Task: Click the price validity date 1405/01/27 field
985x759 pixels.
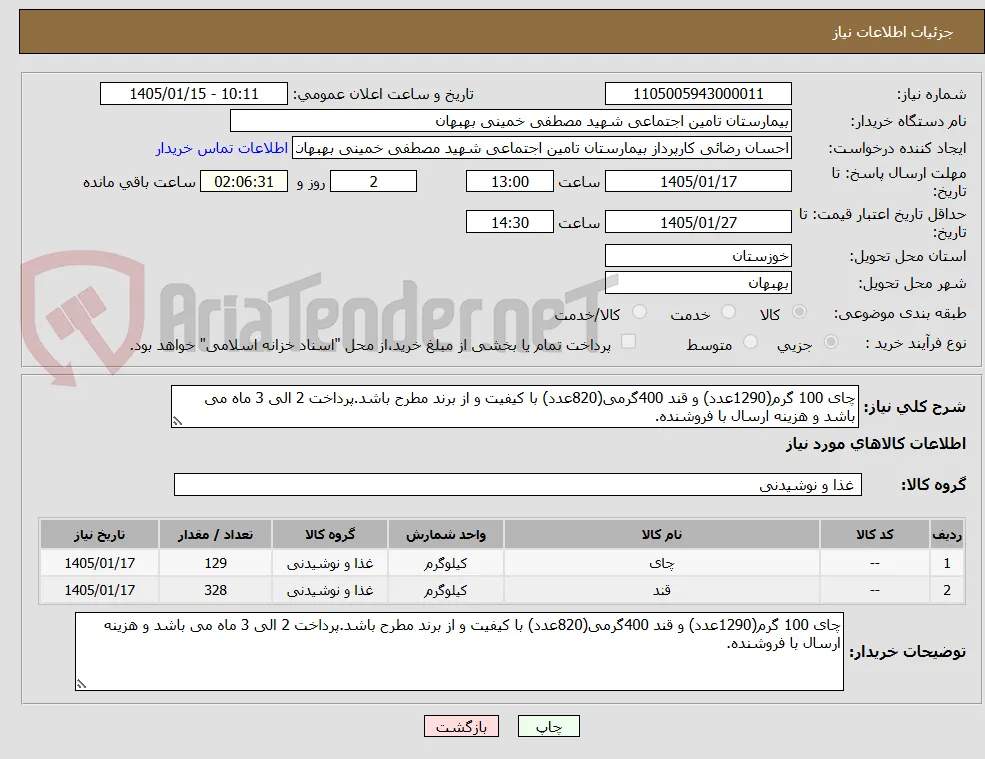Action: click(698, 222)
